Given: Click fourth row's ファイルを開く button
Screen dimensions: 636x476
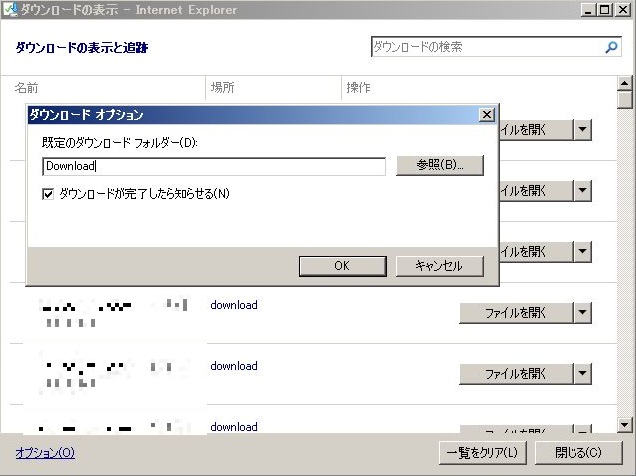Looking at the screenshot, I should [516, 313].
